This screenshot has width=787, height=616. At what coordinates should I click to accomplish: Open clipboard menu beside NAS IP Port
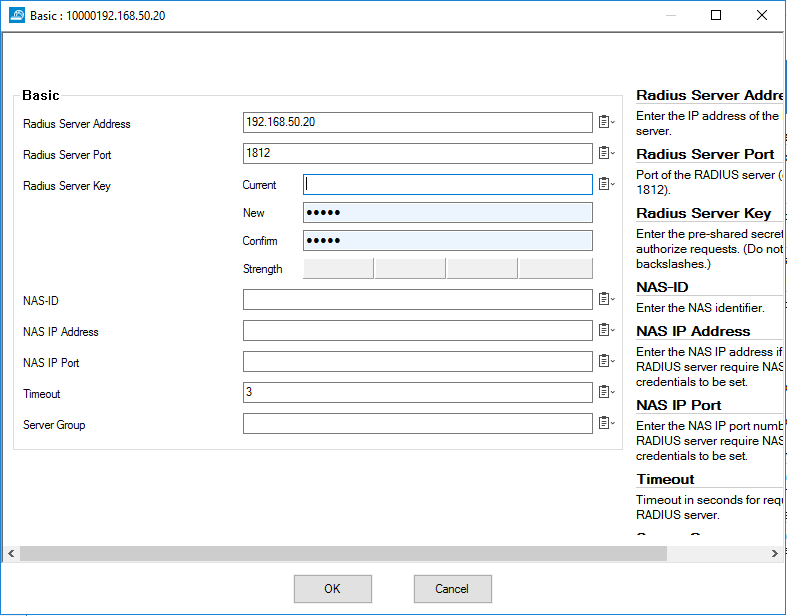(606, 361)
